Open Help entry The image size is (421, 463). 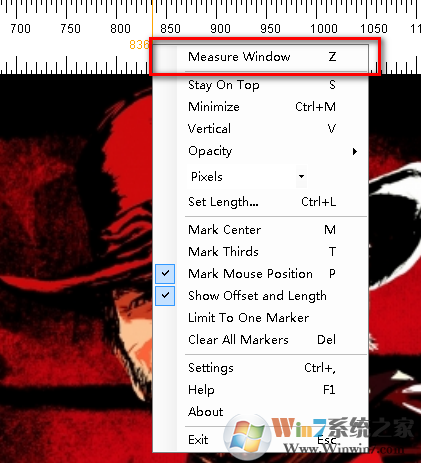[x=261, y=390]
